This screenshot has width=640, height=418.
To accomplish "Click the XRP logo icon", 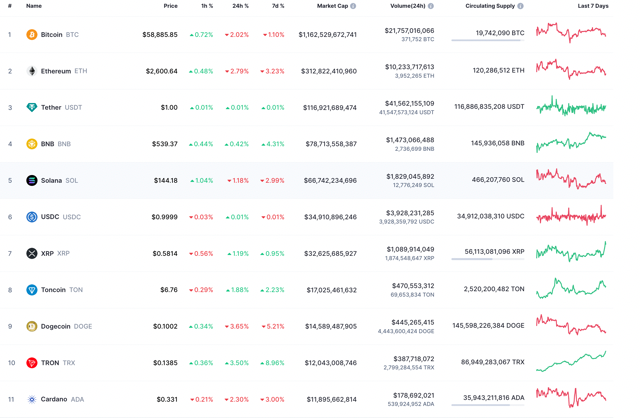I will pos(32,254).
